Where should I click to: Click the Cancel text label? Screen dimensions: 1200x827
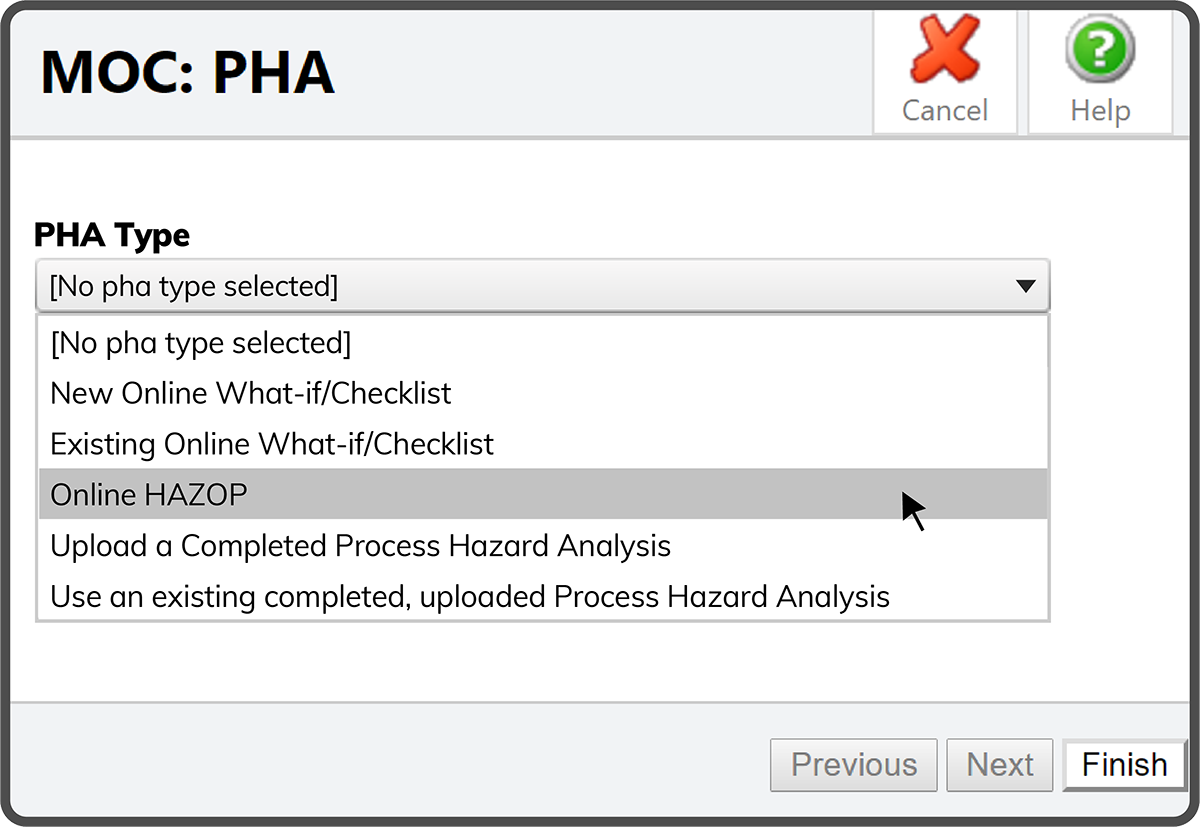coord(944,110)
